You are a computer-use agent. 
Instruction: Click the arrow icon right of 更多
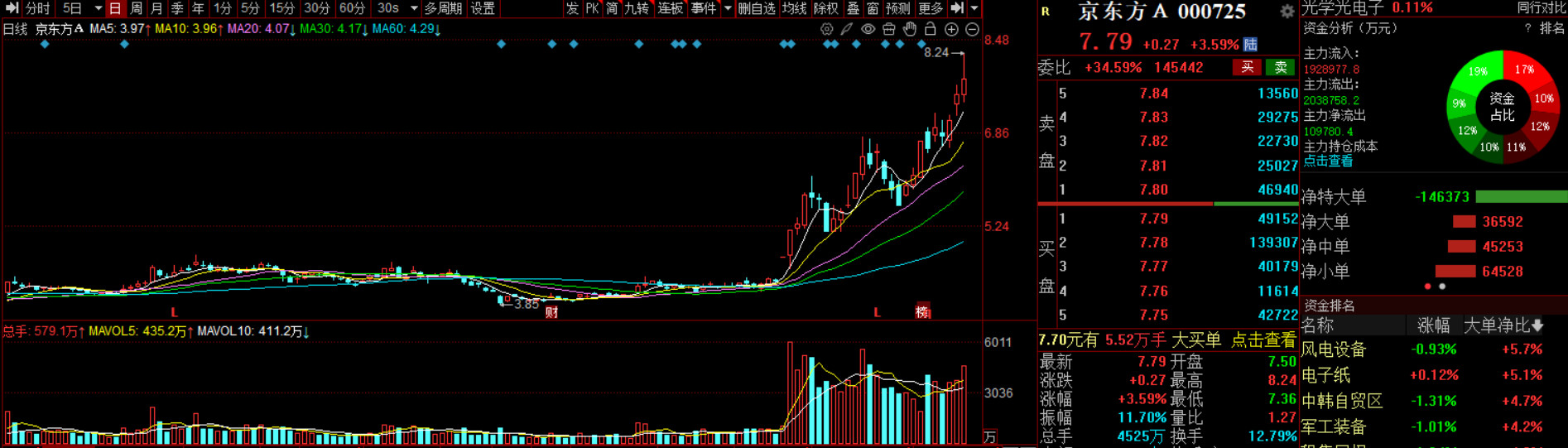point(957,8)
